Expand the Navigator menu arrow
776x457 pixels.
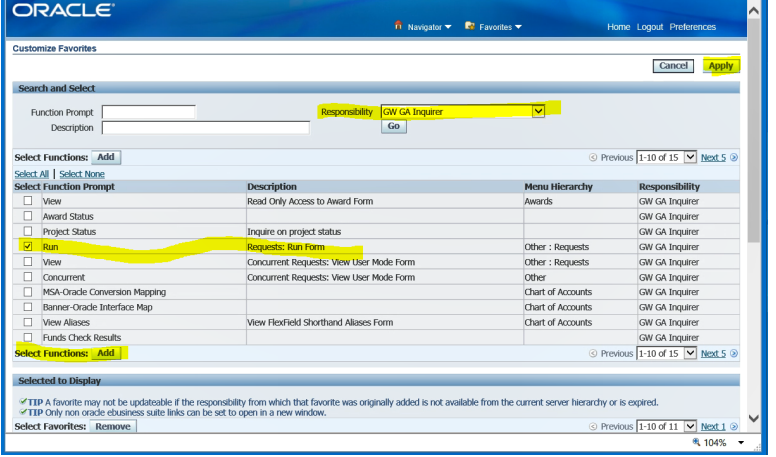click(448, 27)
